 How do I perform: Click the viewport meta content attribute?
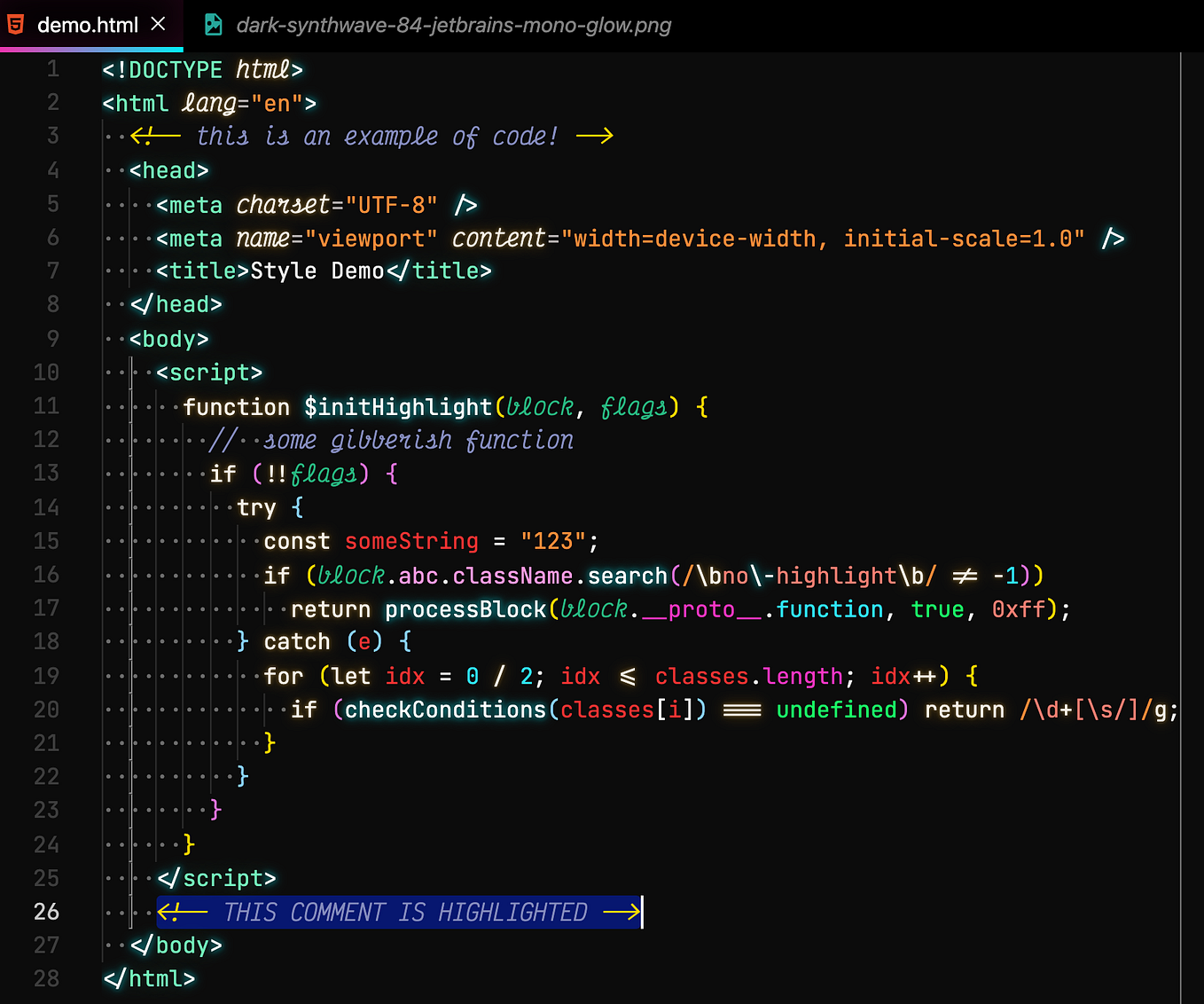(x=498, y=238)
